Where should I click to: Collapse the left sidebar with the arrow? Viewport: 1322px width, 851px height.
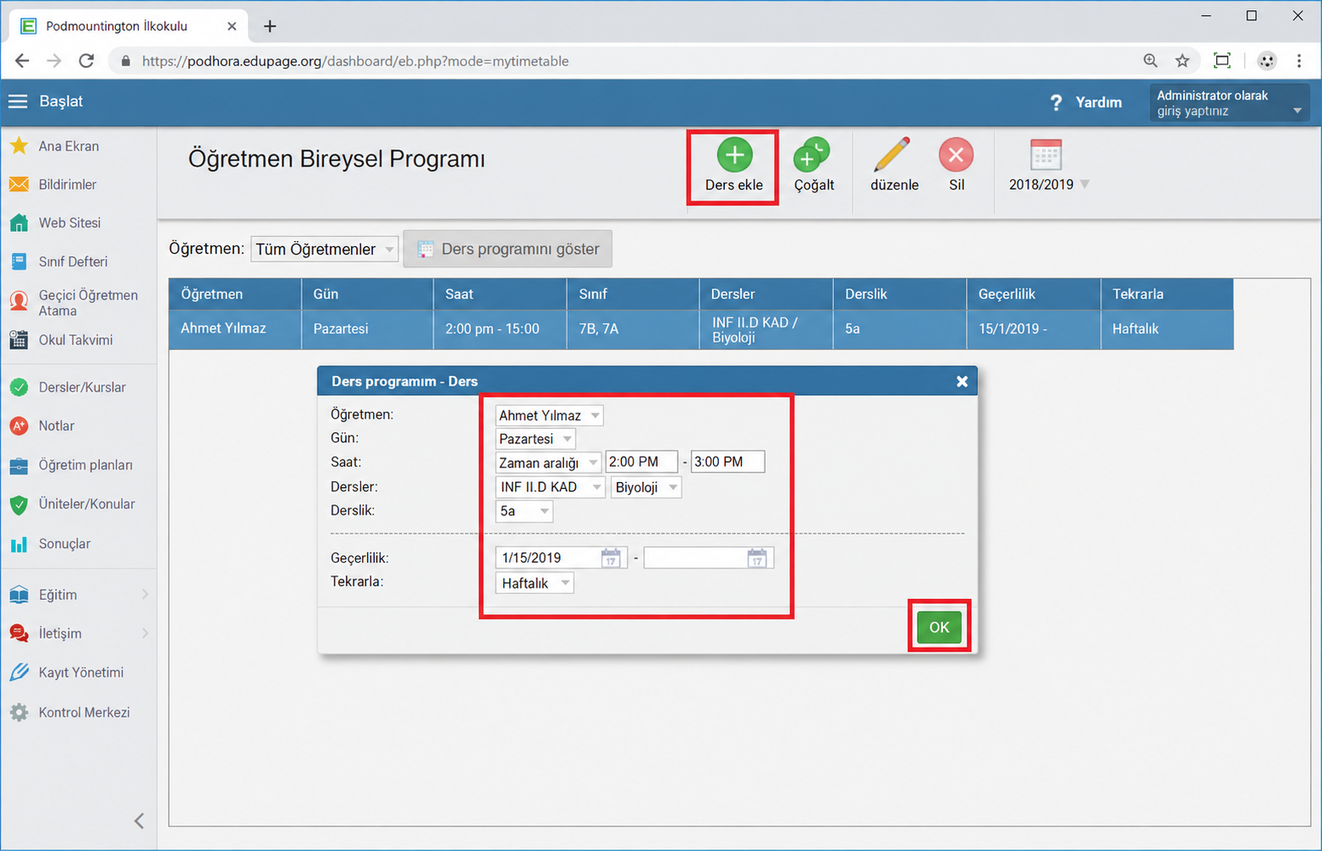pyautogui.click(x=139, y=820)
